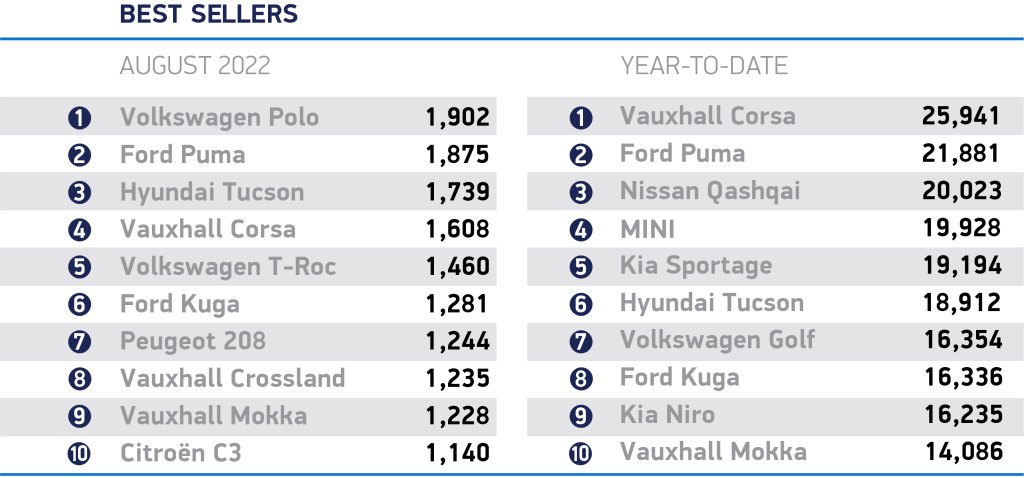Click the BEST SELLERS heading
Viewport: 1024px width, 478px height.
pyautogui.click(x=208, y=15)
